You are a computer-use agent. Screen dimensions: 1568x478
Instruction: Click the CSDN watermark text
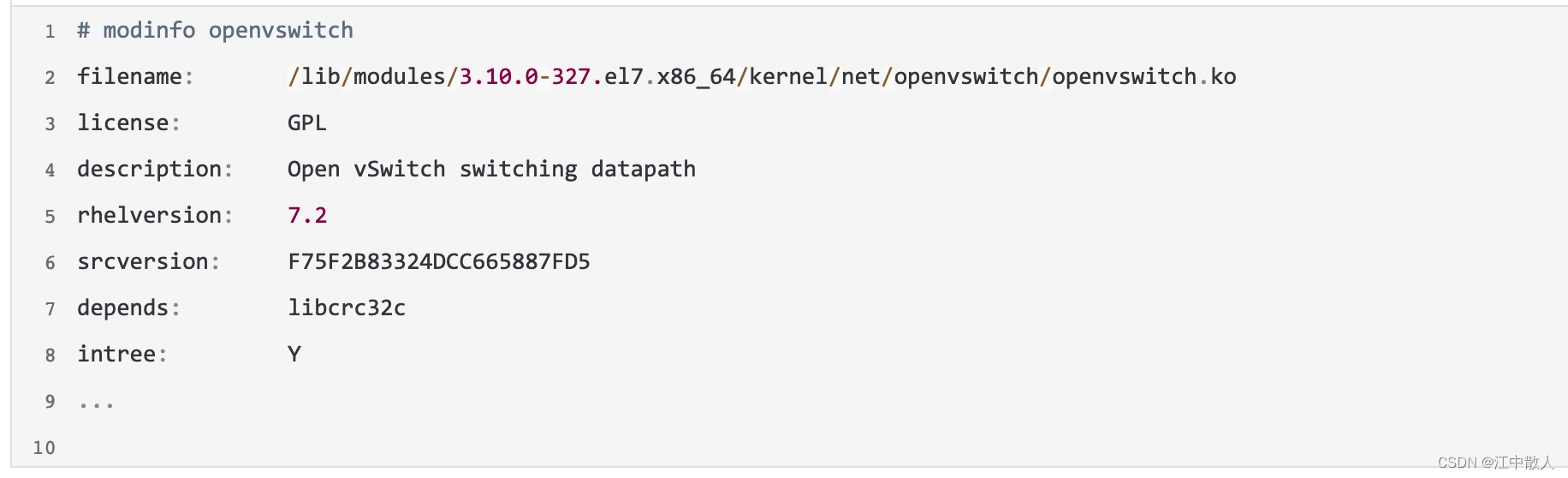1495,463
